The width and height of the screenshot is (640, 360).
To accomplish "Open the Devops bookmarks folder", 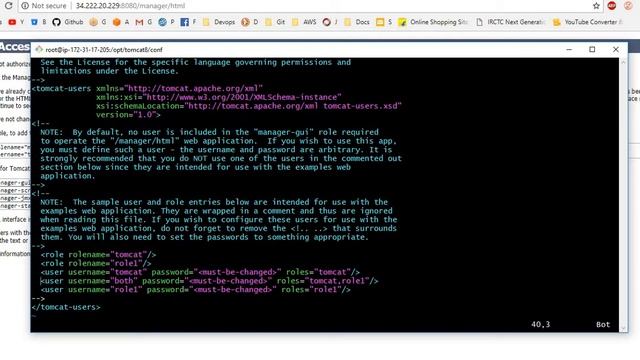I will 219,22.
